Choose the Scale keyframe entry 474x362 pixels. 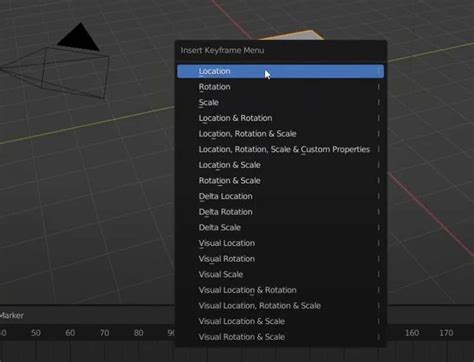pyautogui.click(x=280, y=103)
